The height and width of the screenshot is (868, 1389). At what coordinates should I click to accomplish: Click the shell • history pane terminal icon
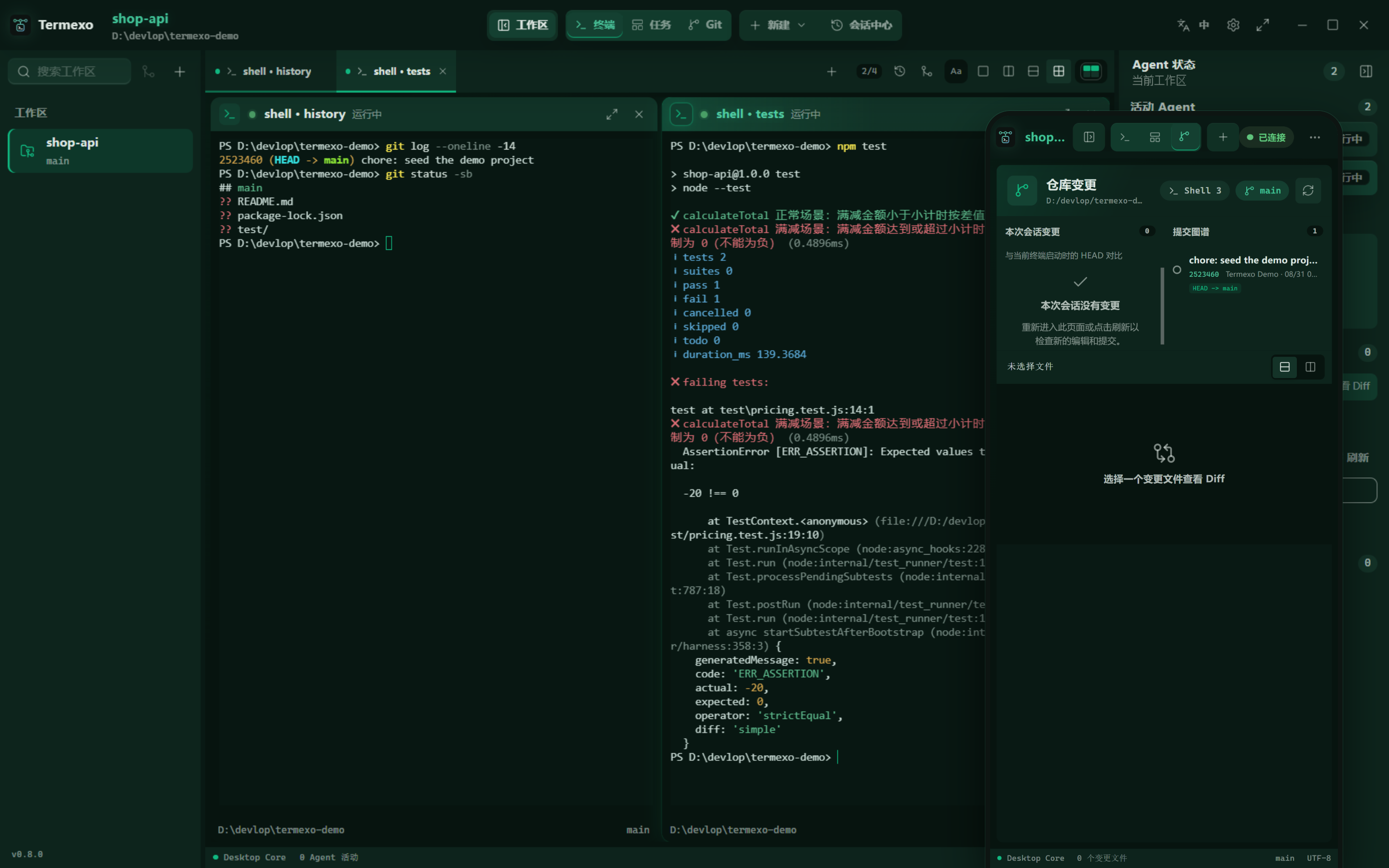coord(230,114)
